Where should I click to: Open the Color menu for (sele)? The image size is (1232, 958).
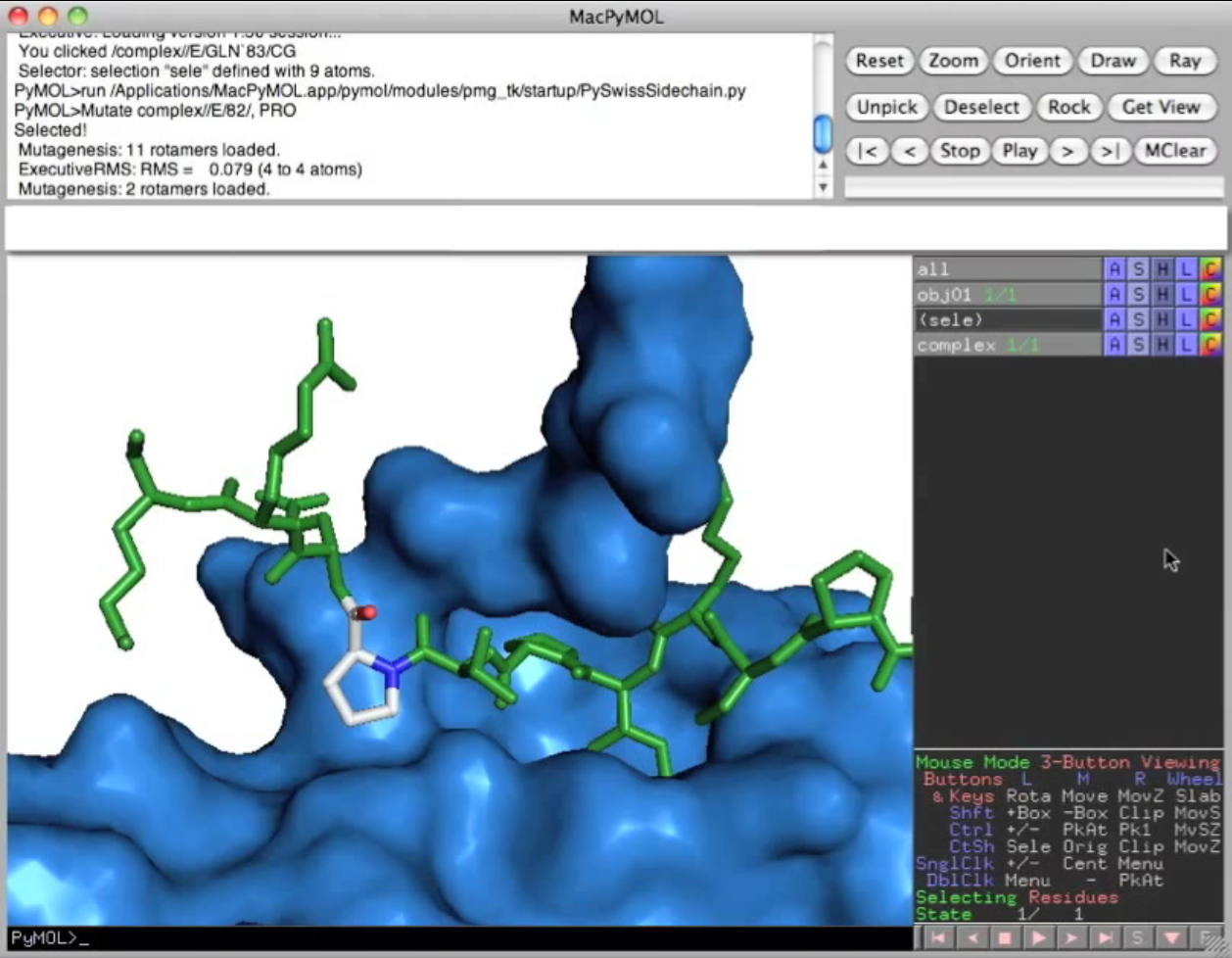coord(1210,319)
